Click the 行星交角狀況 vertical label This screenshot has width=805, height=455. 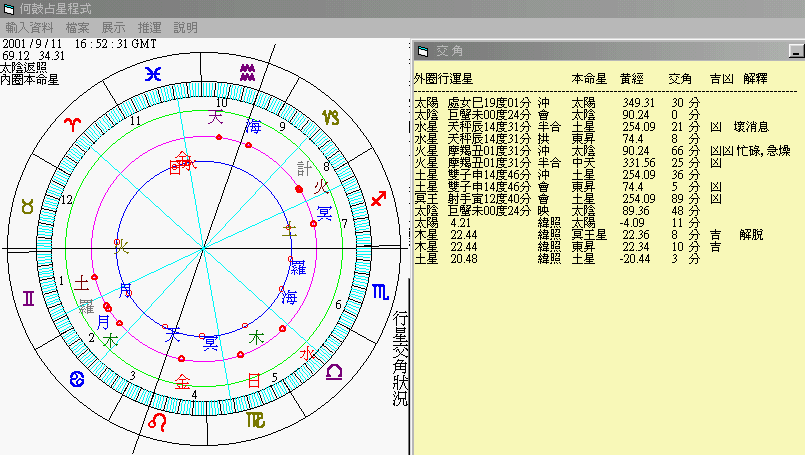[x=400, y=358]
